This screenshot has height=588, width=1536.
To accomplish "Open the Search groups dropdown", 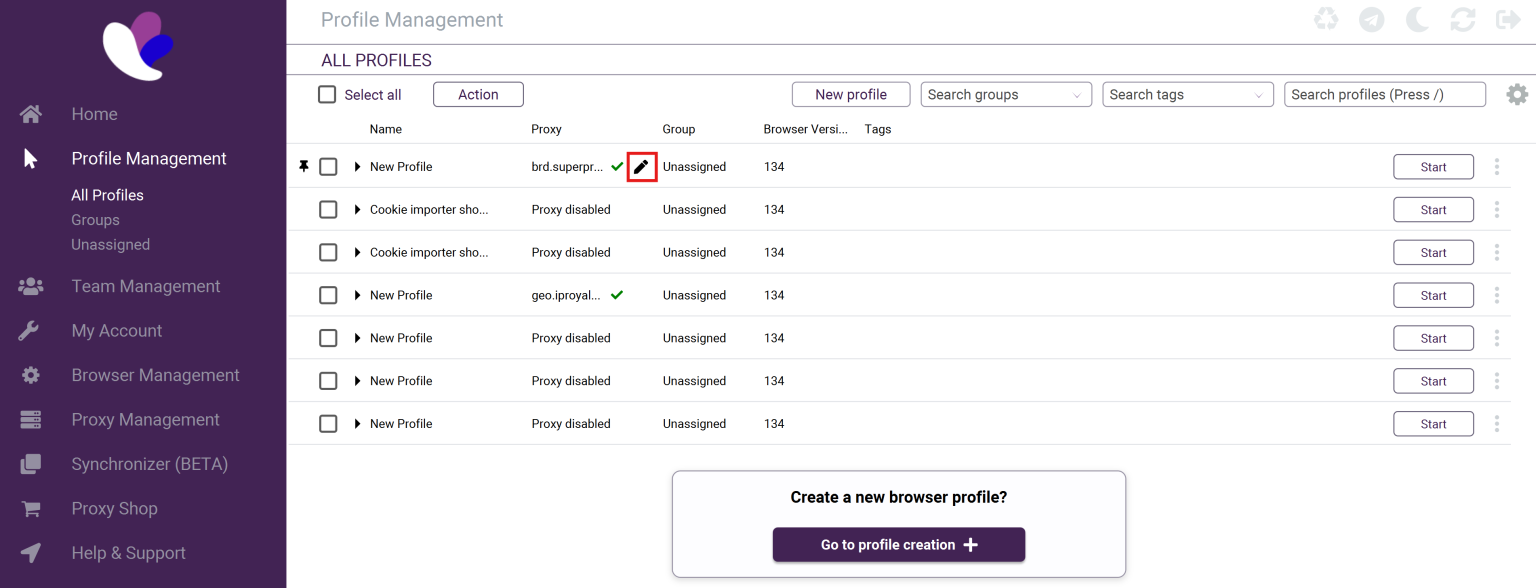I will [x=1005, y=94].
